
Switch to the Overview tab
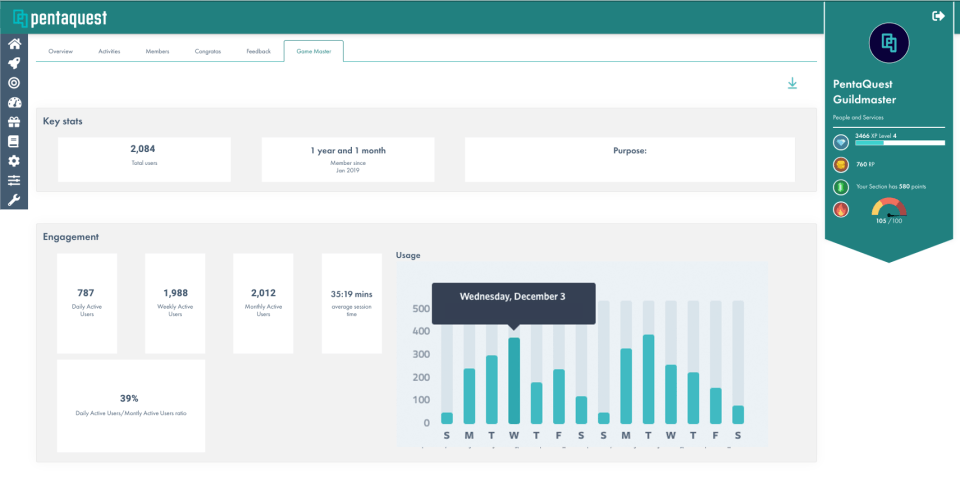[x=61, y=51]
